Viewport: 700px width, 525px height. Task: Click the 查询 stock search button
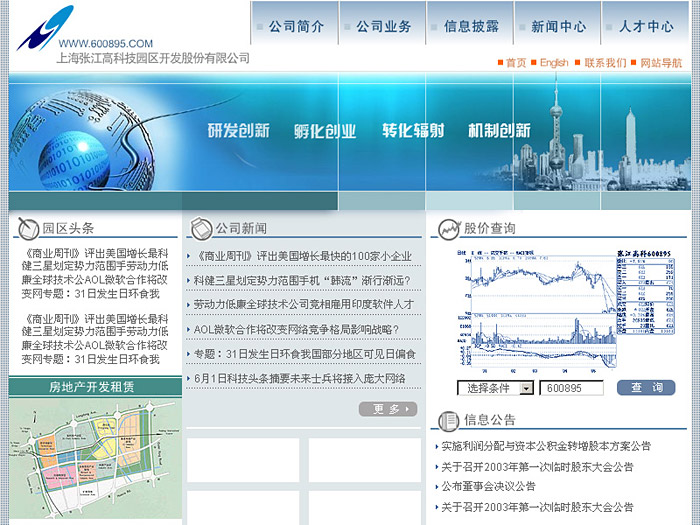point(646,388)
